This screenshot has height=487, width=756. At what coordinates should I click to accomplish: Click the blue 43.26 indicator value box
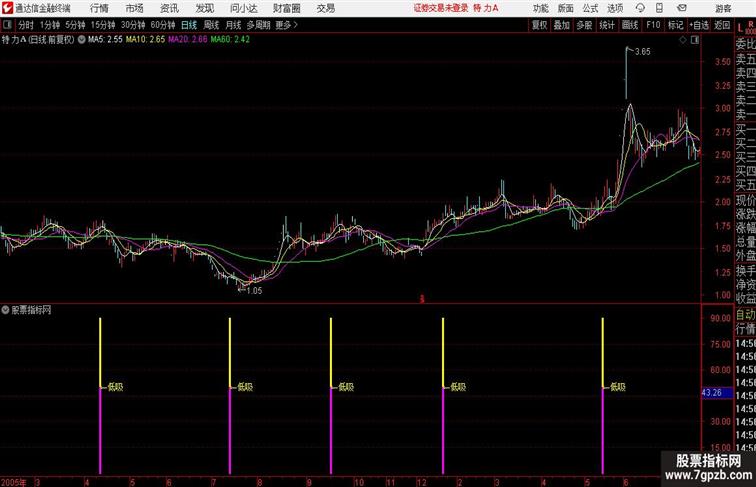coord(716,393)
